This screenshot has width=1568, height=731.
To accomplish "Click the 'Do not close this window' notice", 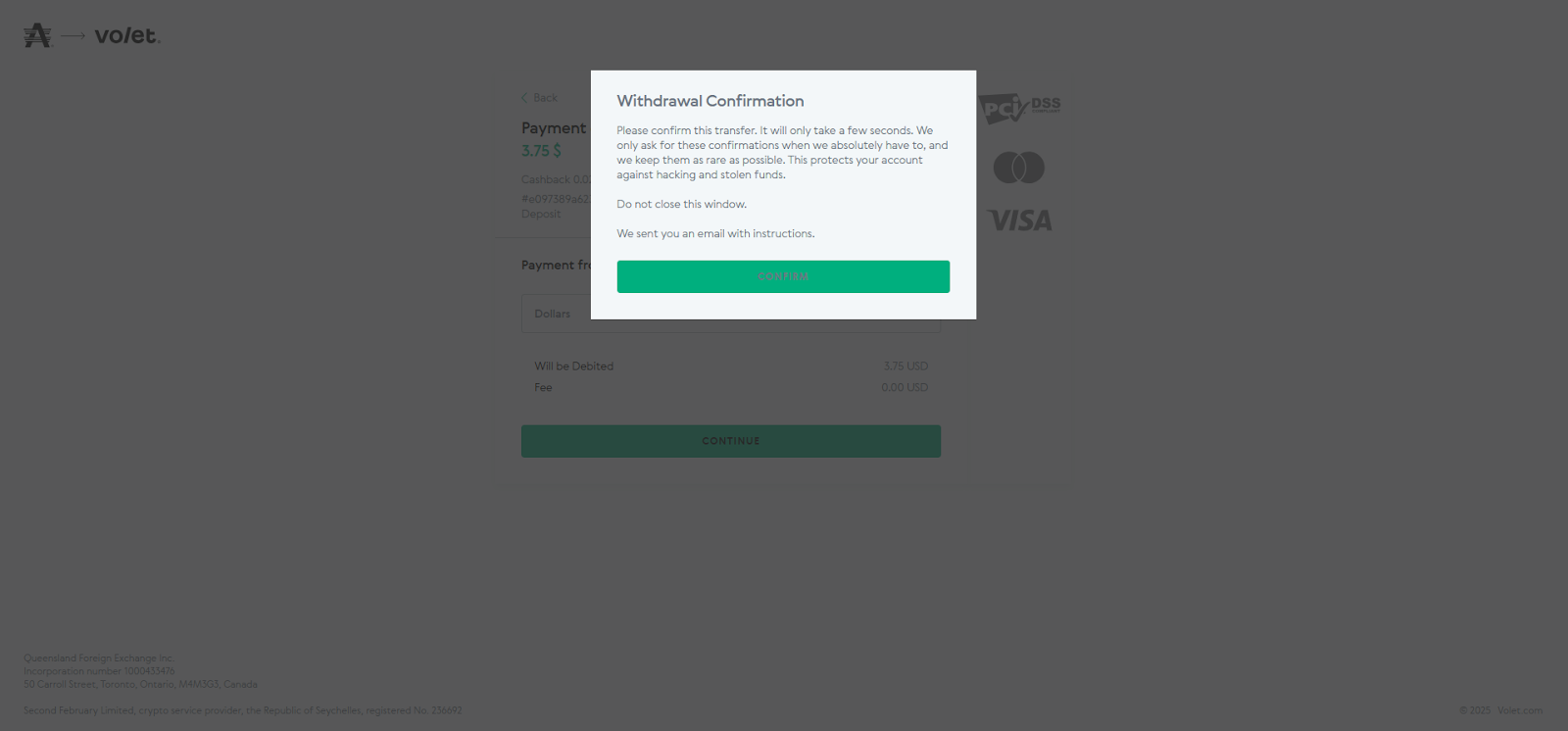I will [x=682, y=205].
